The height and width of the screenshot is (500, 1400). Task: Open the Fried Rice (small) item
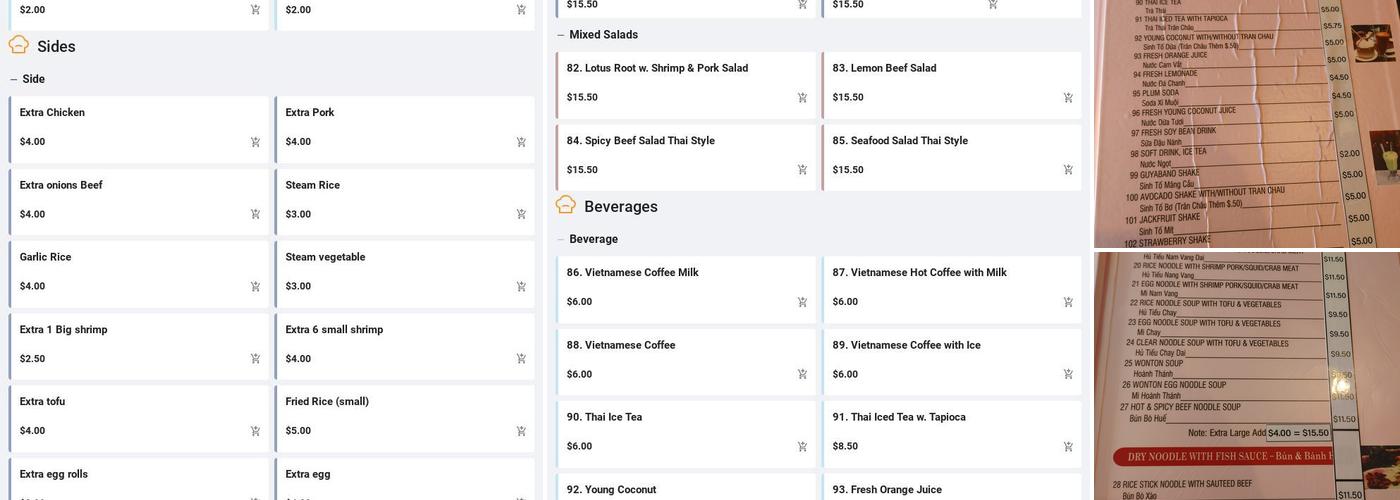point(327,402)
